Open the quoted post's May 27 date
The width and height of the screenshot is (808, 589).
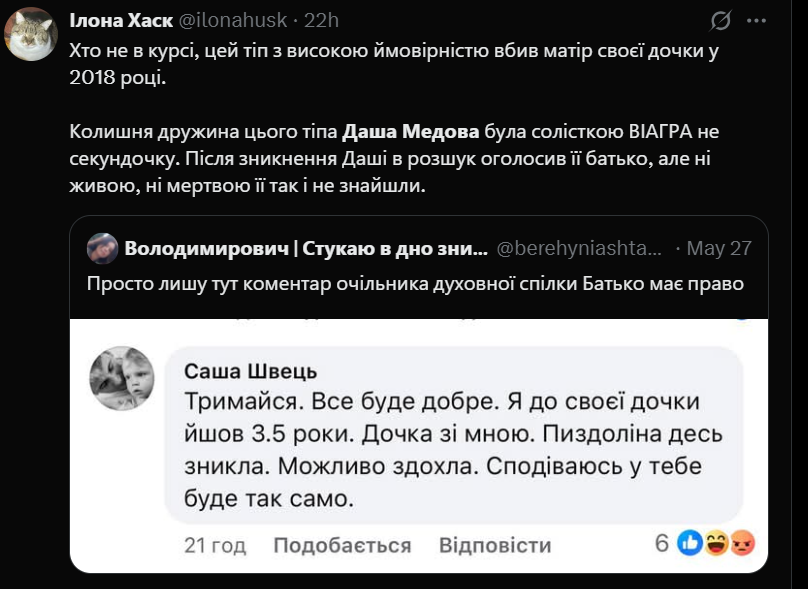pos(720,248)
